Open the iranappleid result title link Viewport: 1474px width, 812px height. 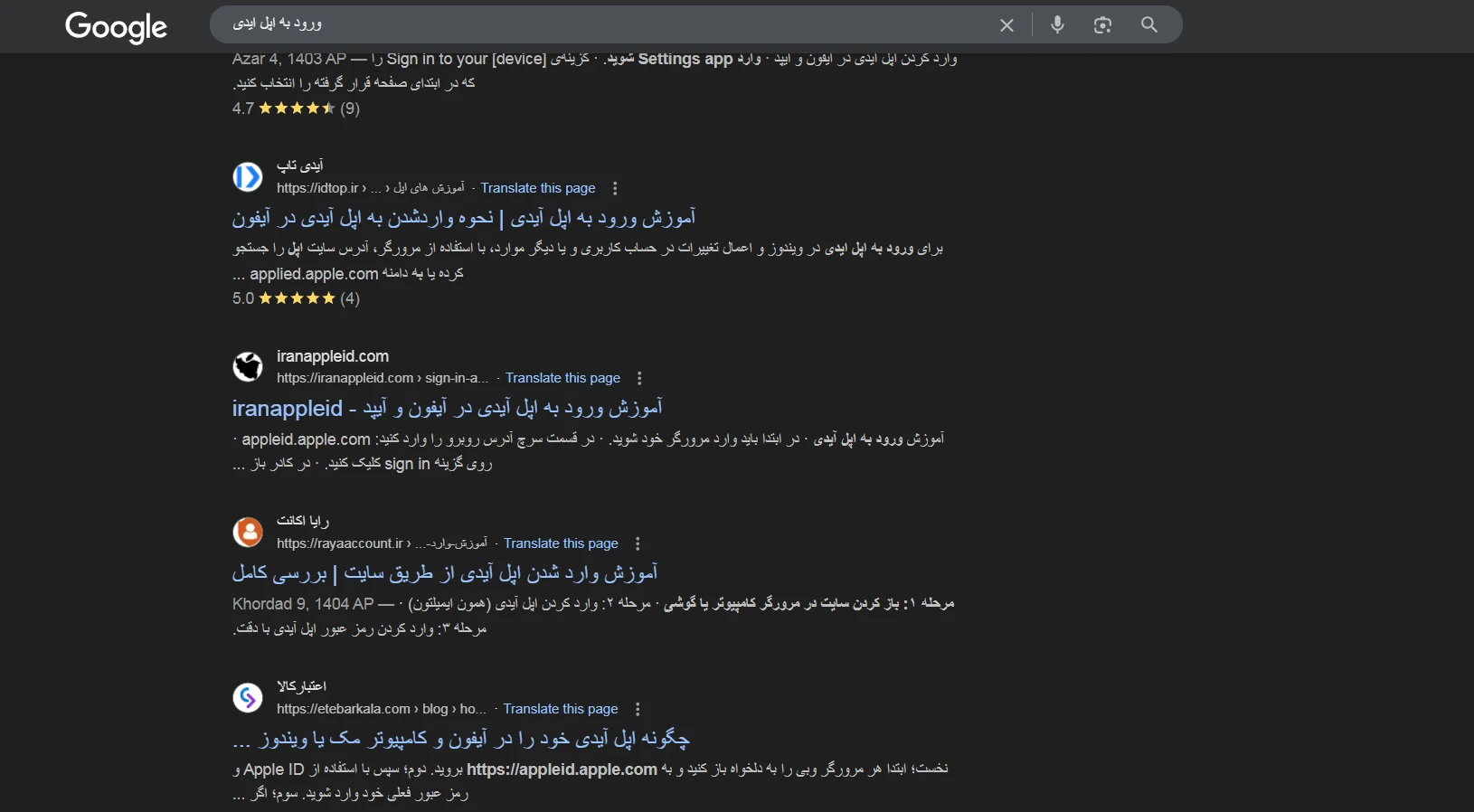447,408
